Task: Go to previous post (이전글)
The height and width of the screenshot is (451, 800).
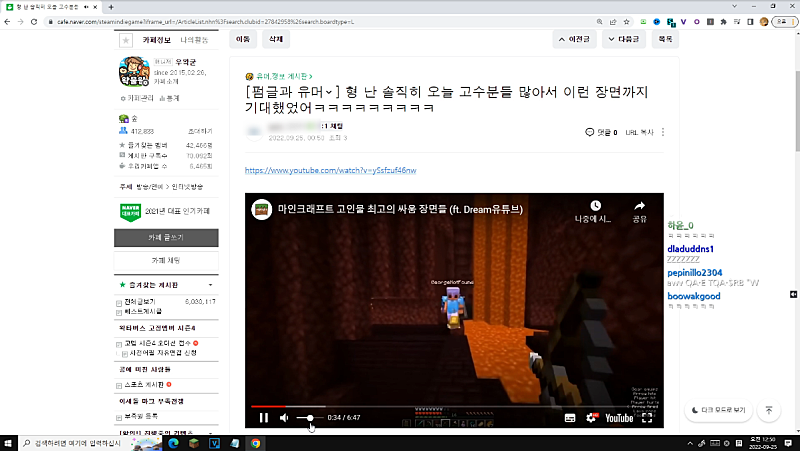Action: click(x=578, y=39)
